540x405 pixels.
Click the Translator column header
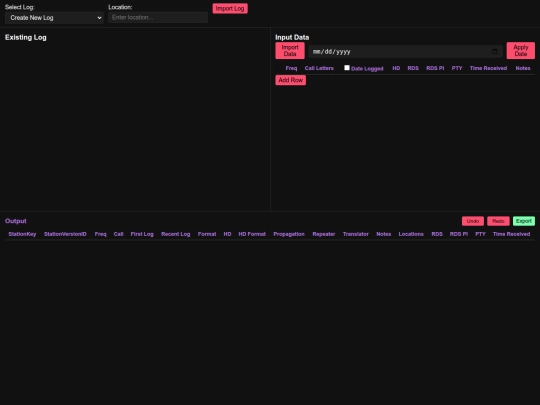[355, 234]
